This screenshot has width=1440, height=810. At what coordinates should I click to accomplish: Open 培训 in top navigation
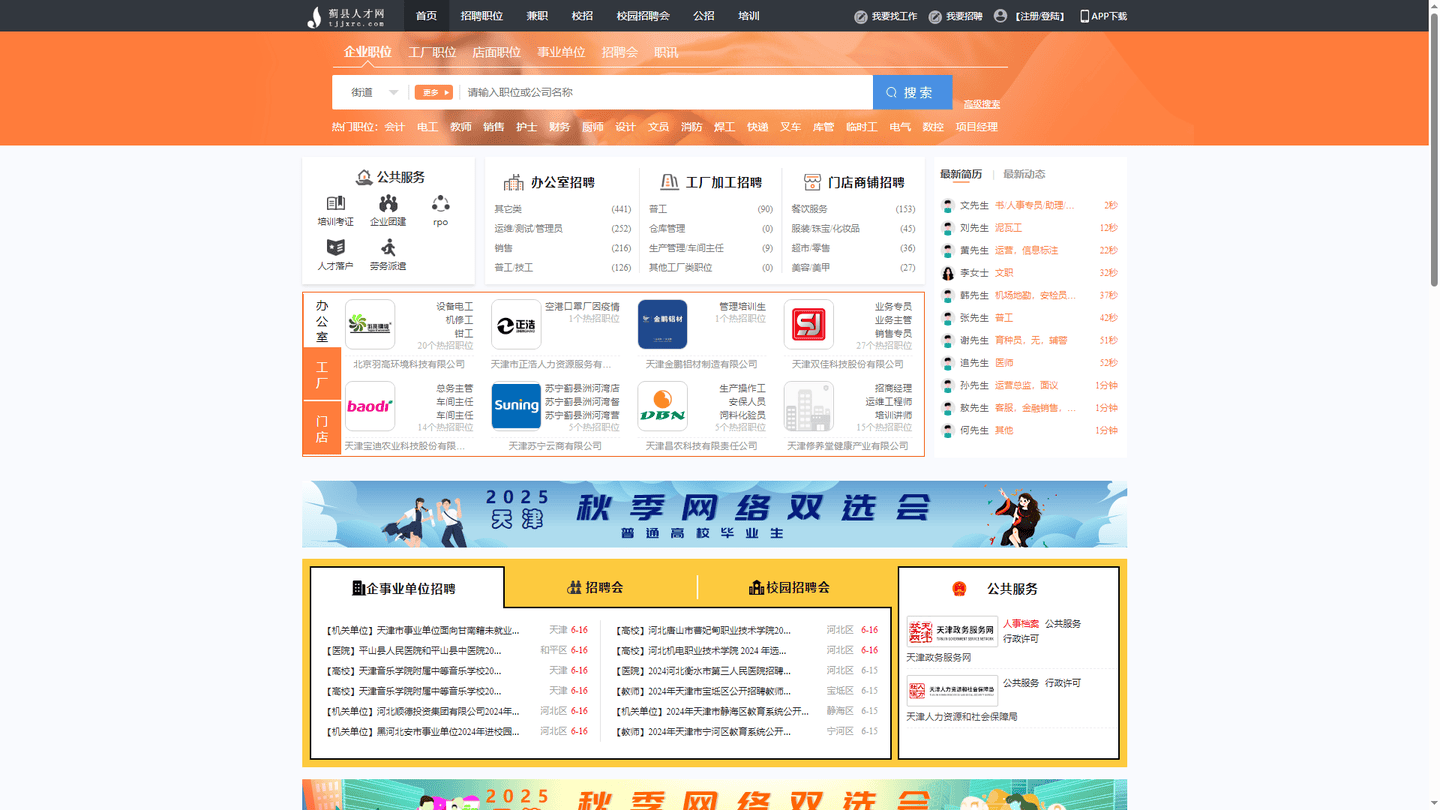pyautogui.click(x=748, y=16)
